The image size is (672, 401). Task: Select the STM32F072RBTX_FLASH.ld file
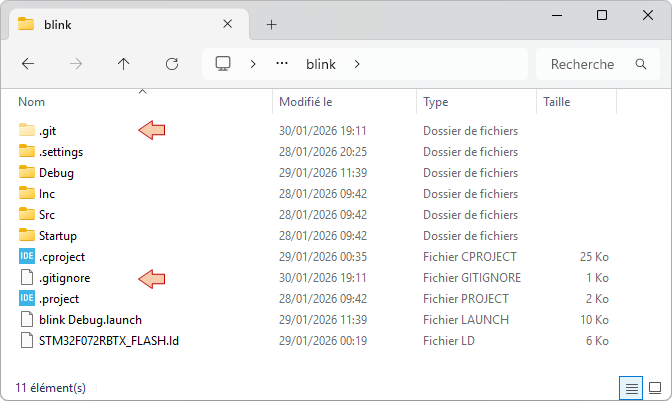pyautogui.click(x=109, y=341)
